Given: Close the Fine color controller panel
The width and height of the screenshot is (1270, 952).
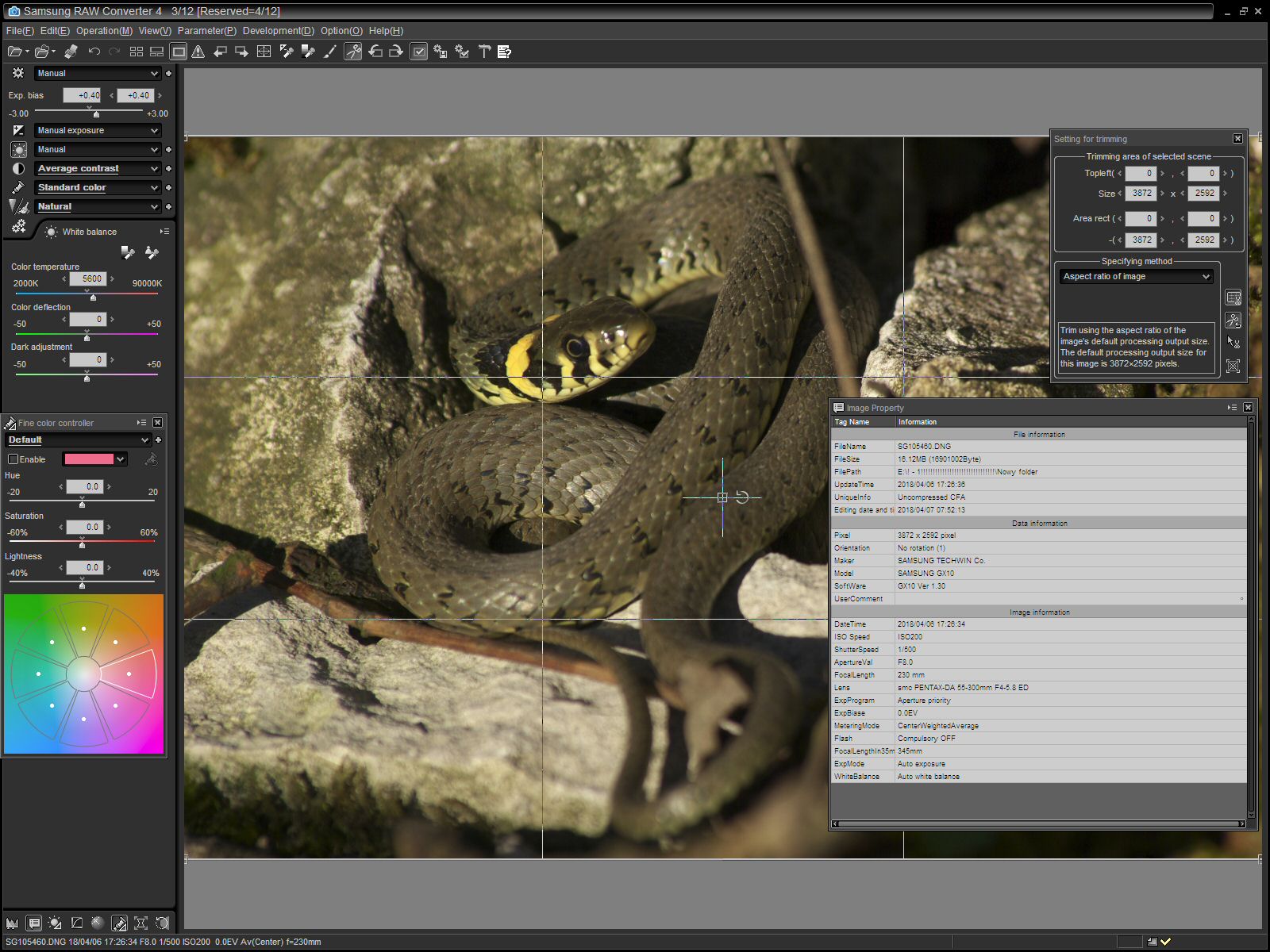Looking at the screenshot, I should [x=157, y=423].
